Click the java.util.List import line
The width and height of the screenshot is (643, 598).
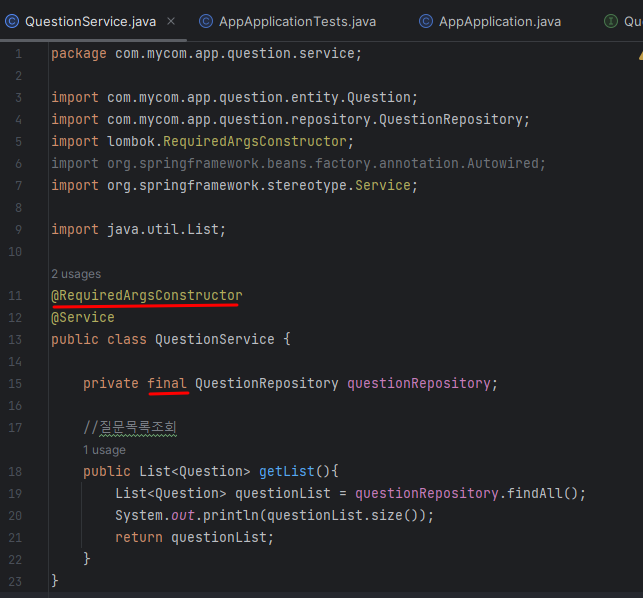tap(138, 229)
